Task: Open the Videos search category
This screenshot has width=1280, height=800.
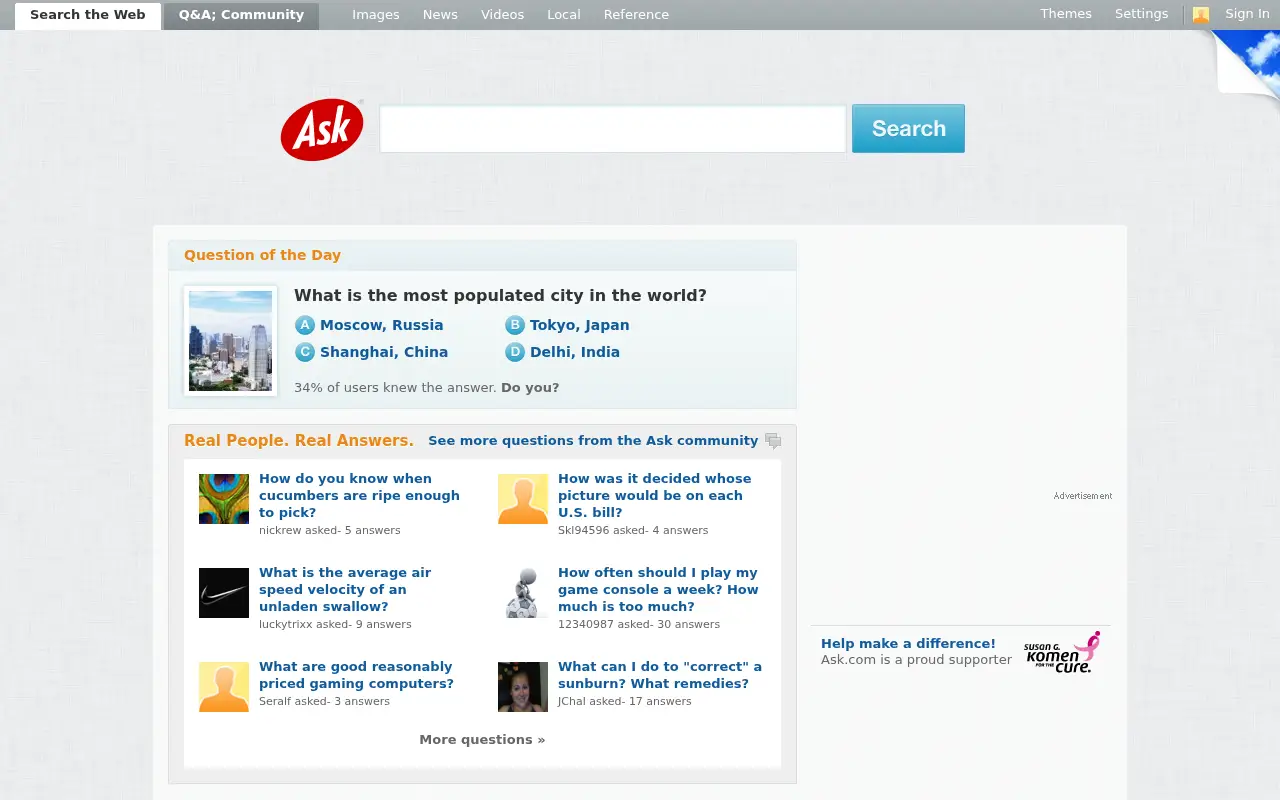Action: (502, 15)
